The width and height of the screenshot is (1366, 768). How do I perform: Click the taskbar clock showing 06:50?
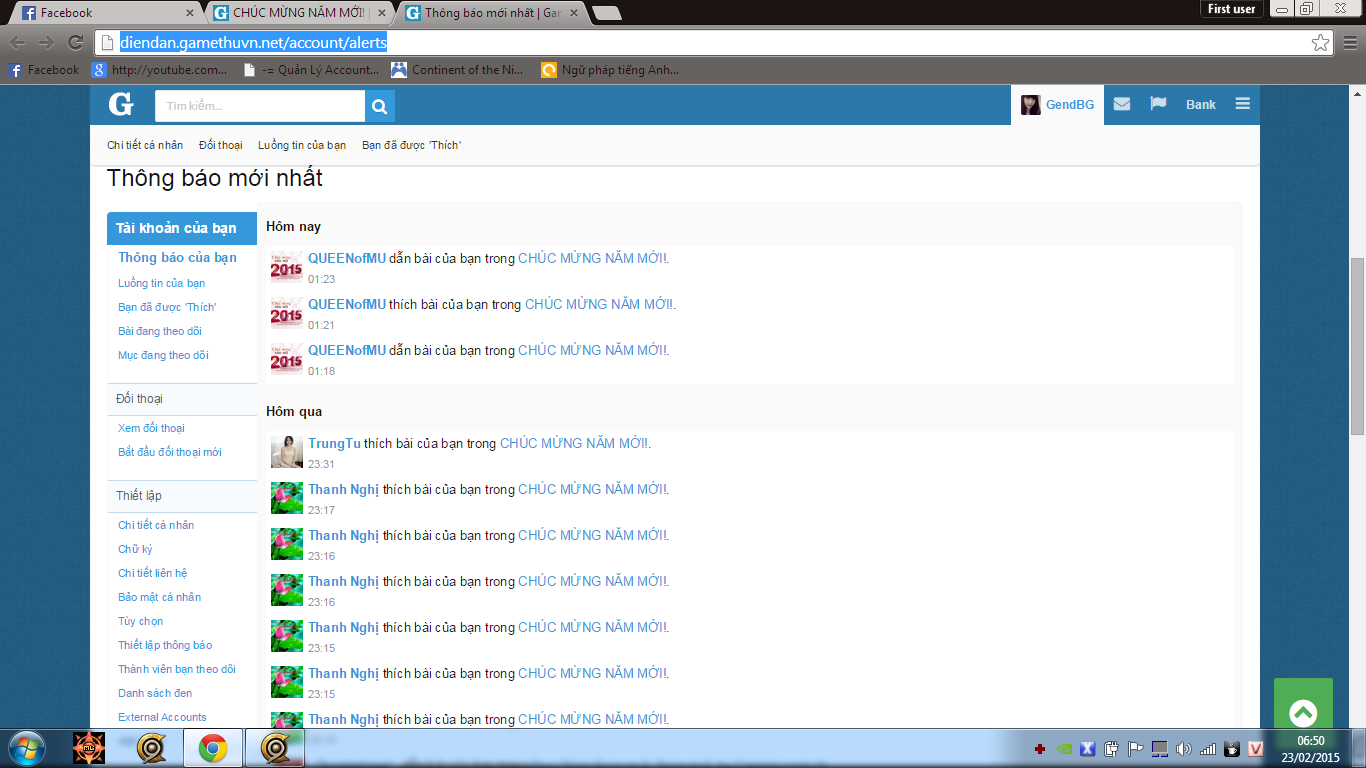click(x=1310, y=741)
